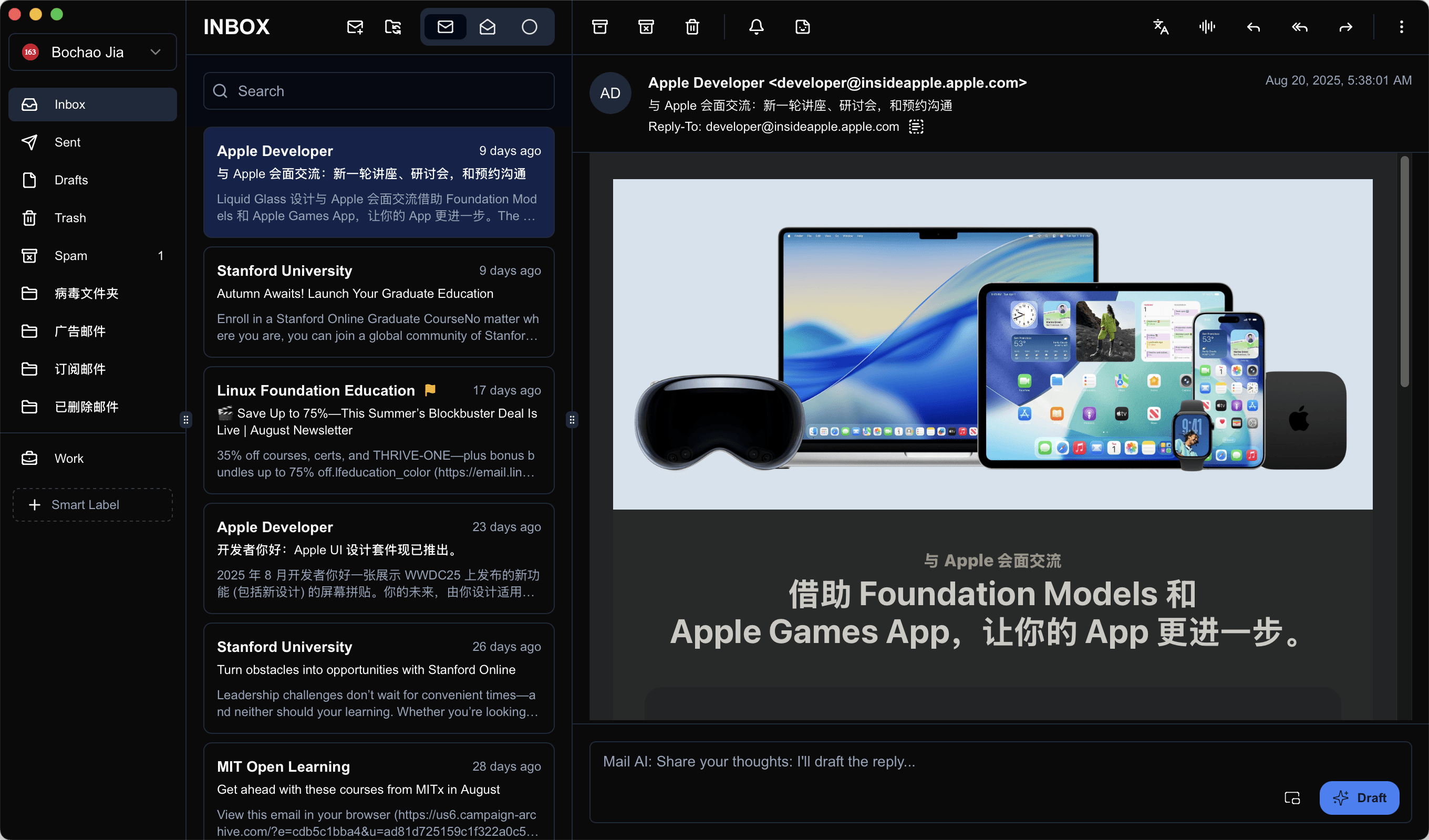Open the three-dot overflow menu
This screenshot has height=840, width=1429.
1402,27
